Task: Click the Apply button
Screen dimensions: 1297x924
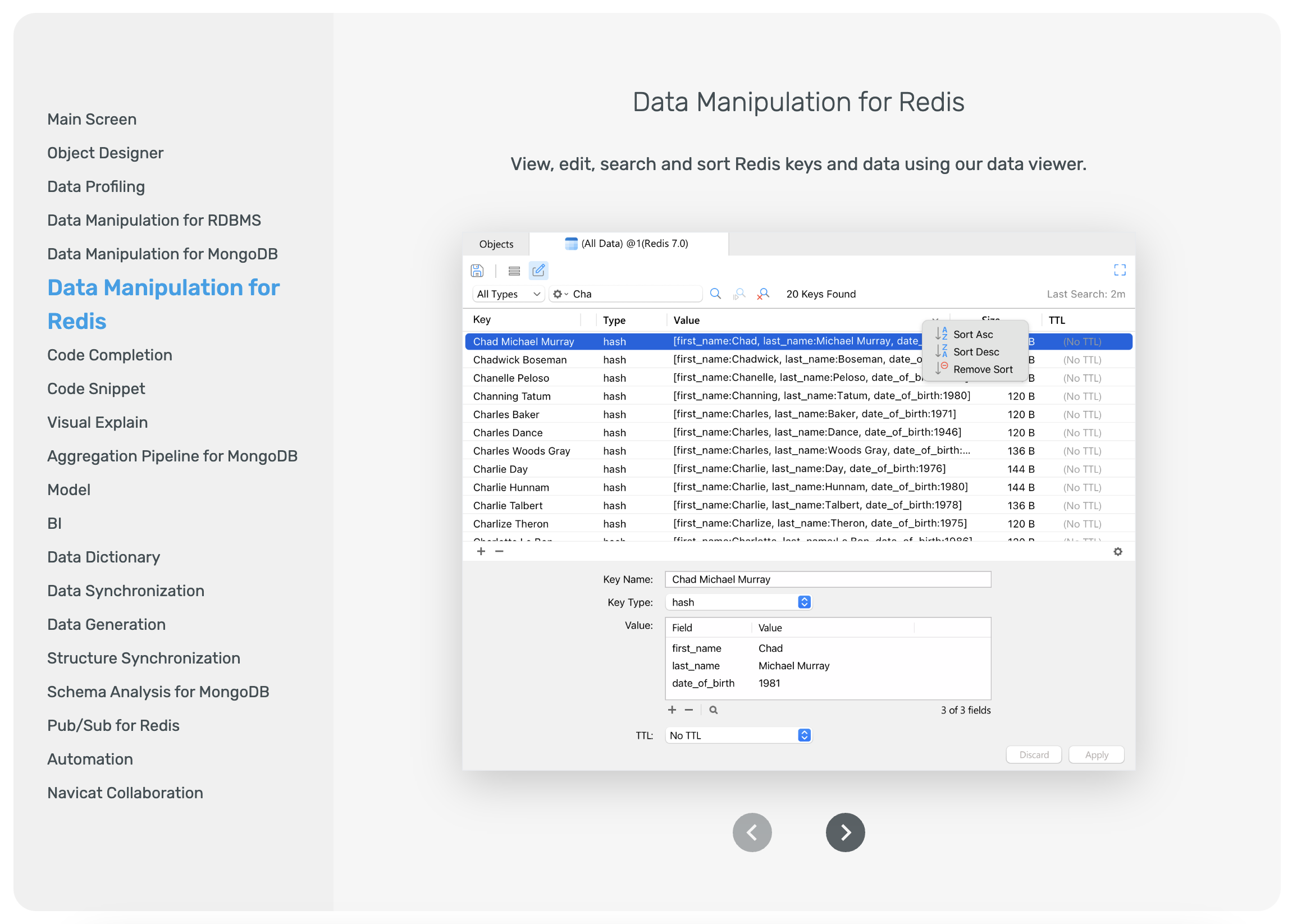Action: [1096, 754]
